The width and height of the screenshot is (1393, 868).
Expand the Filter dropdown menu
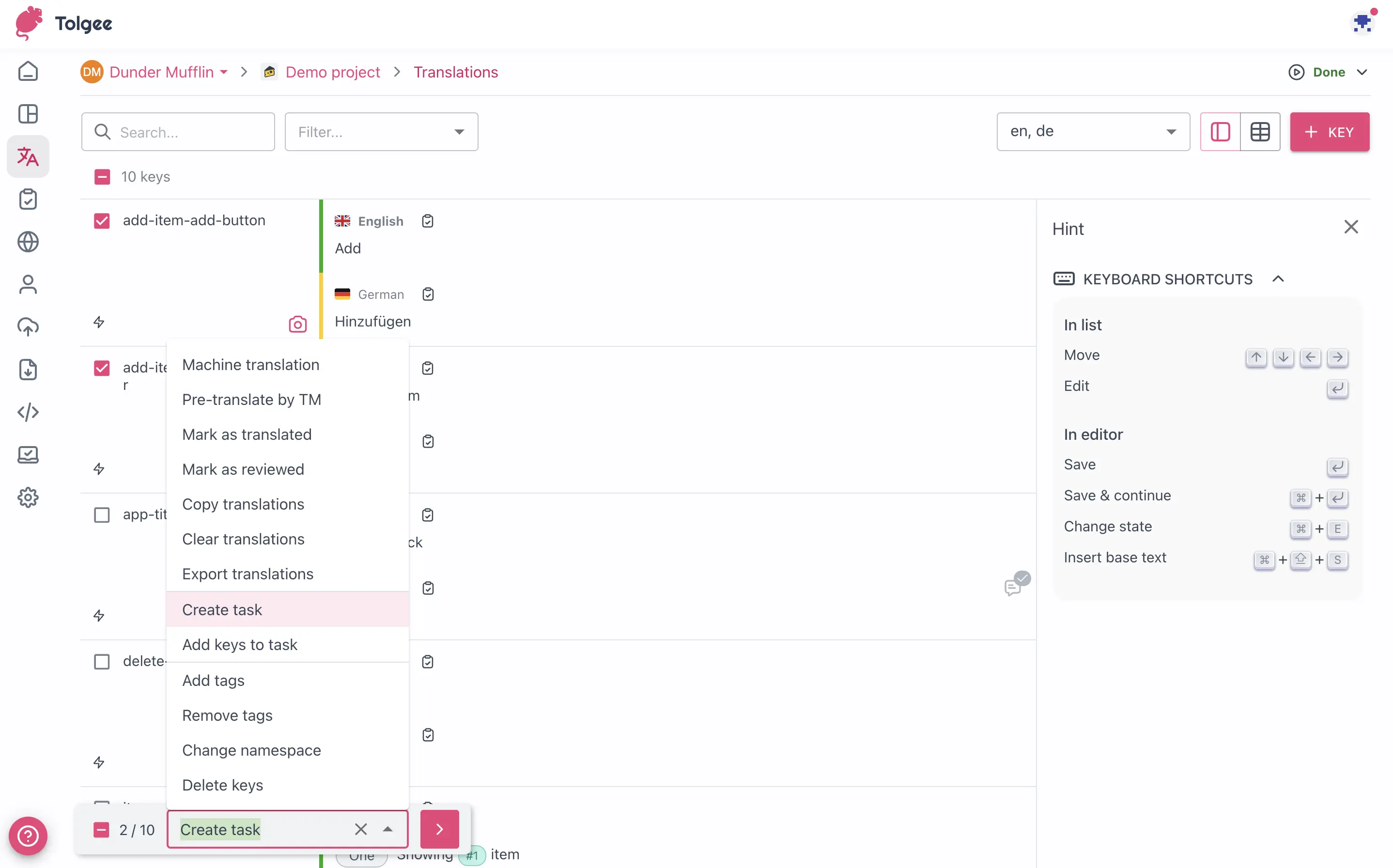coord(458,131)
